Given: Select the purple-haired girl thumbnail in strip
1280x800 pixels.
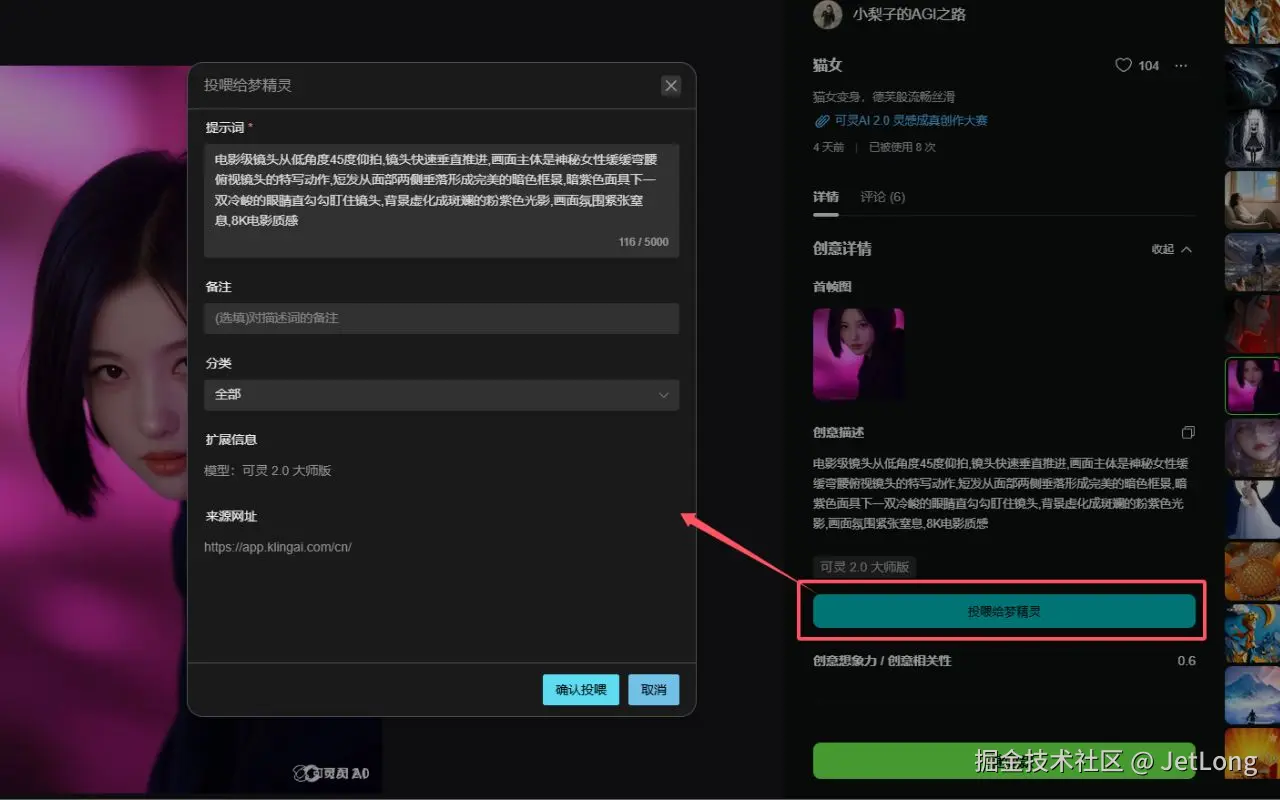Looking at the screenshot, I should pyautogui.click(x=1253, y=447).
